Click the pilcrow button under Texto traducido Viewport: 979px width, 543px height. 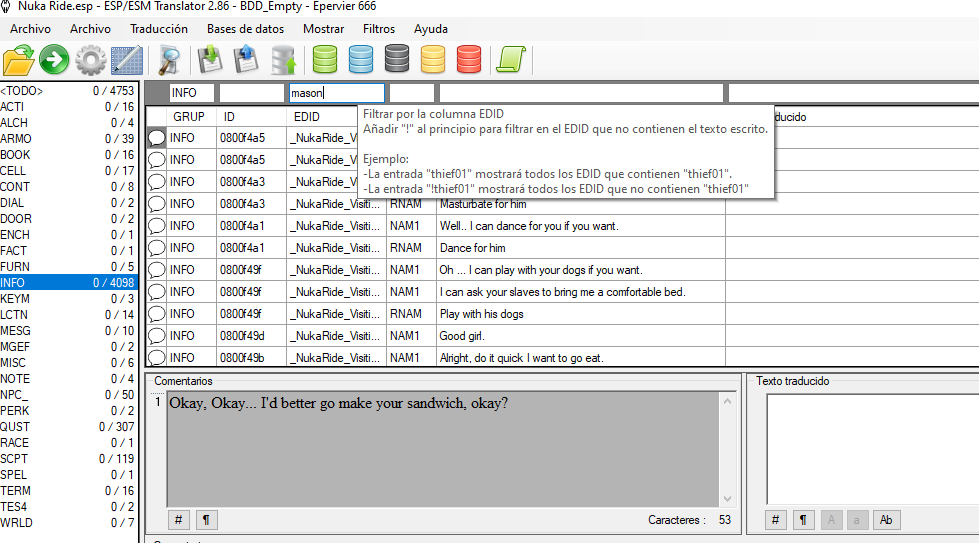coord(804,520)
